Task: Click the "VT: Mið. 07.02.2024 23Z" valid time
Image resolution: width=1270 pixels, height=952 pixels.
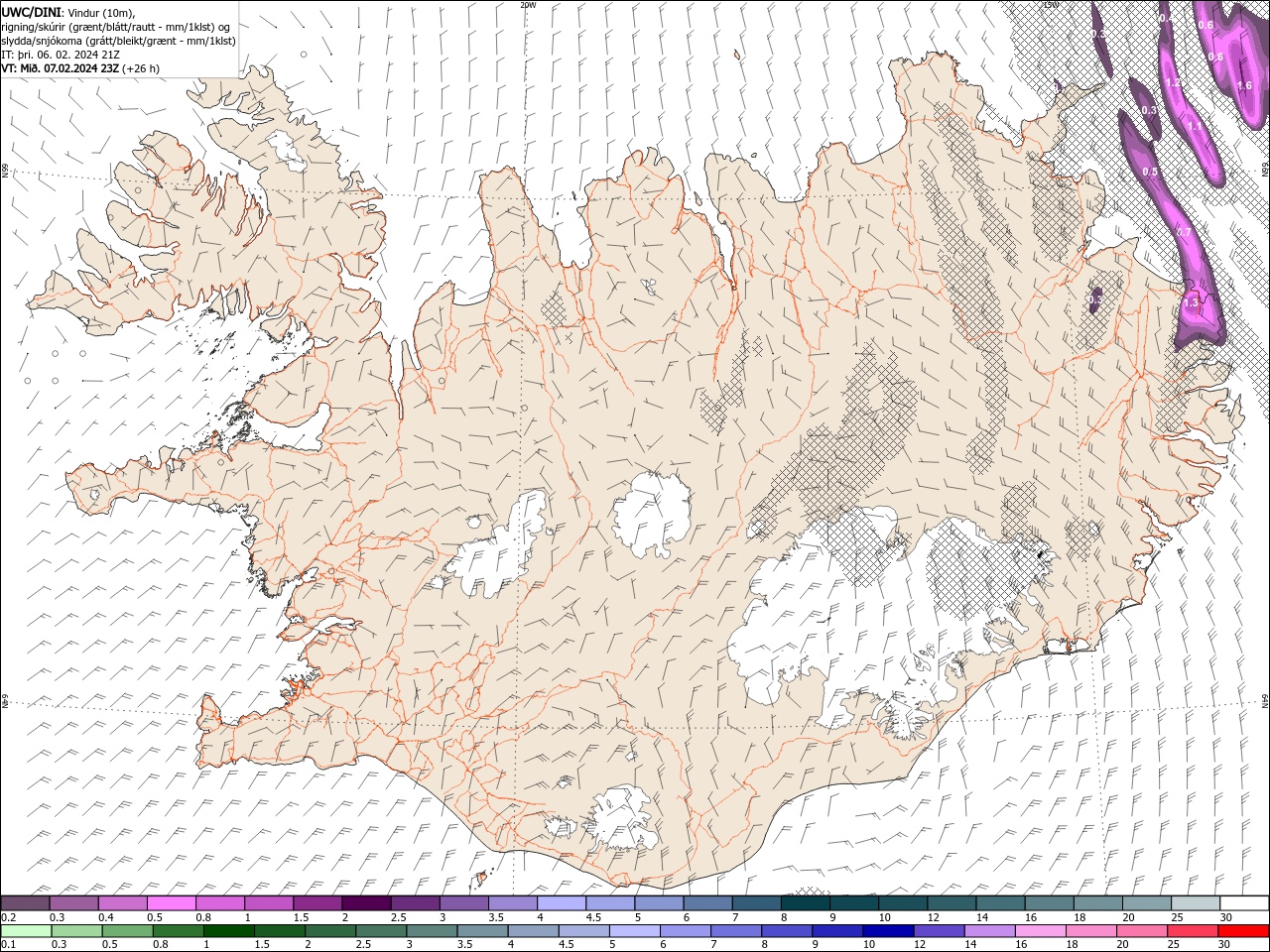Action: 61,68
